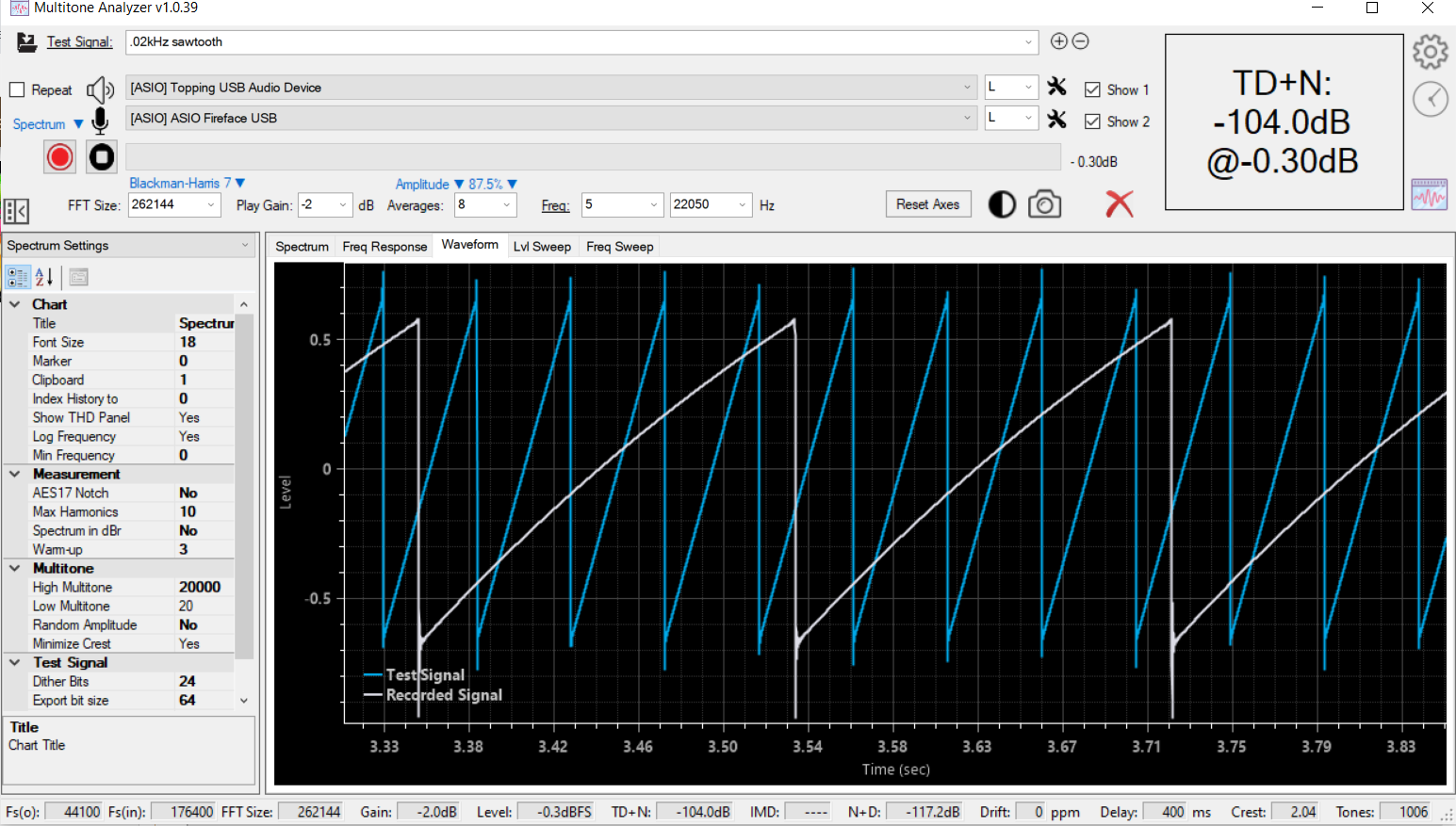The image size is (1456, 826).
Task: Open the Play Gain dropdown
Action: (x=343, y=204)
